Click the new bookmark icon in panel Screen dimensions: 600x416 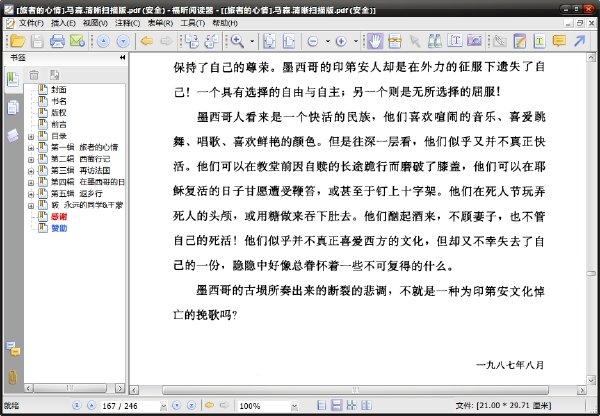[x=55, y=75]
